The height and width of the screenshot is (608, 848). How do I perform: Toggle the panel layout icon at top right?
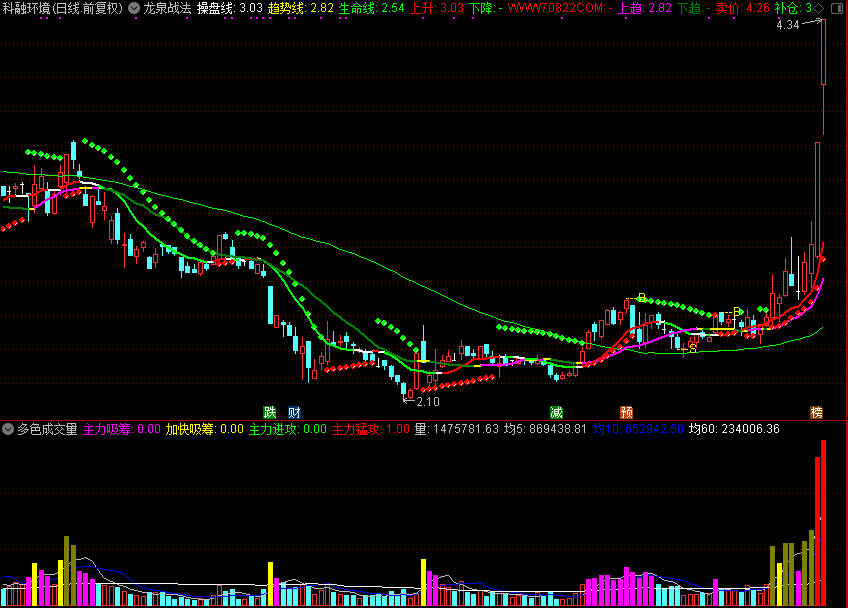point(836,8)
